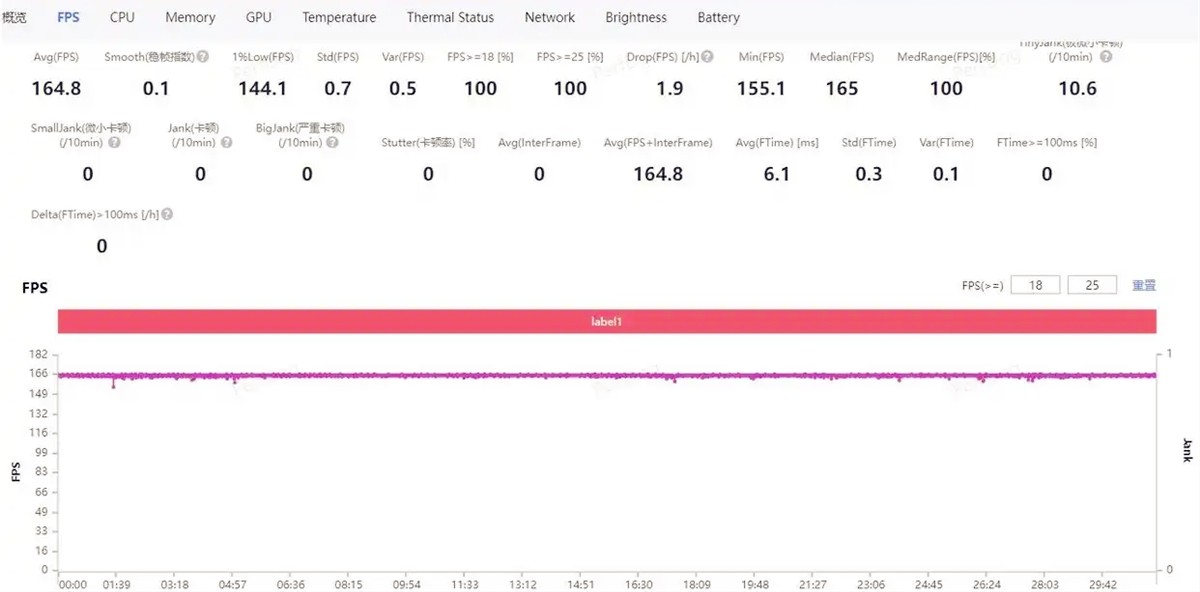Click help icon next to Drop(FPS) [/h]
The image size is (1200, 592).
tap(708, 57)
